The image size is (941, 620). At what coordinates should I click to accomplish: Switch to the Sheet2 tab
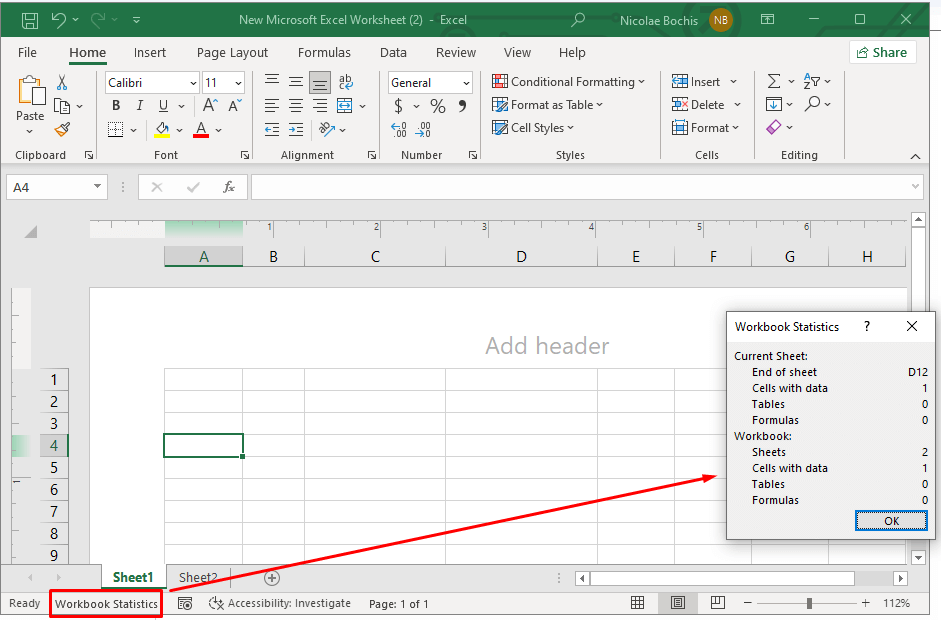pyautogui.click(x=198, y=577)
